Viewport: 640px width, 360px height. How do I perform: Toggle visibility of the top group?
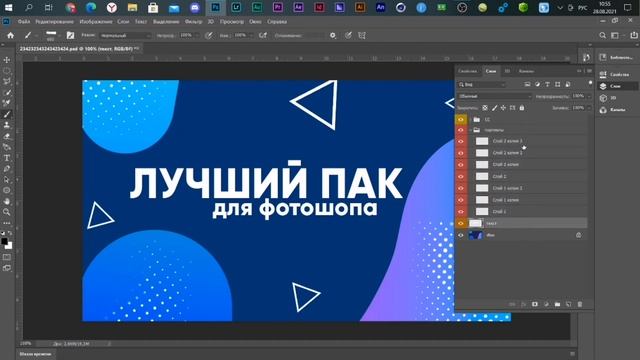[x=461, y=119]
